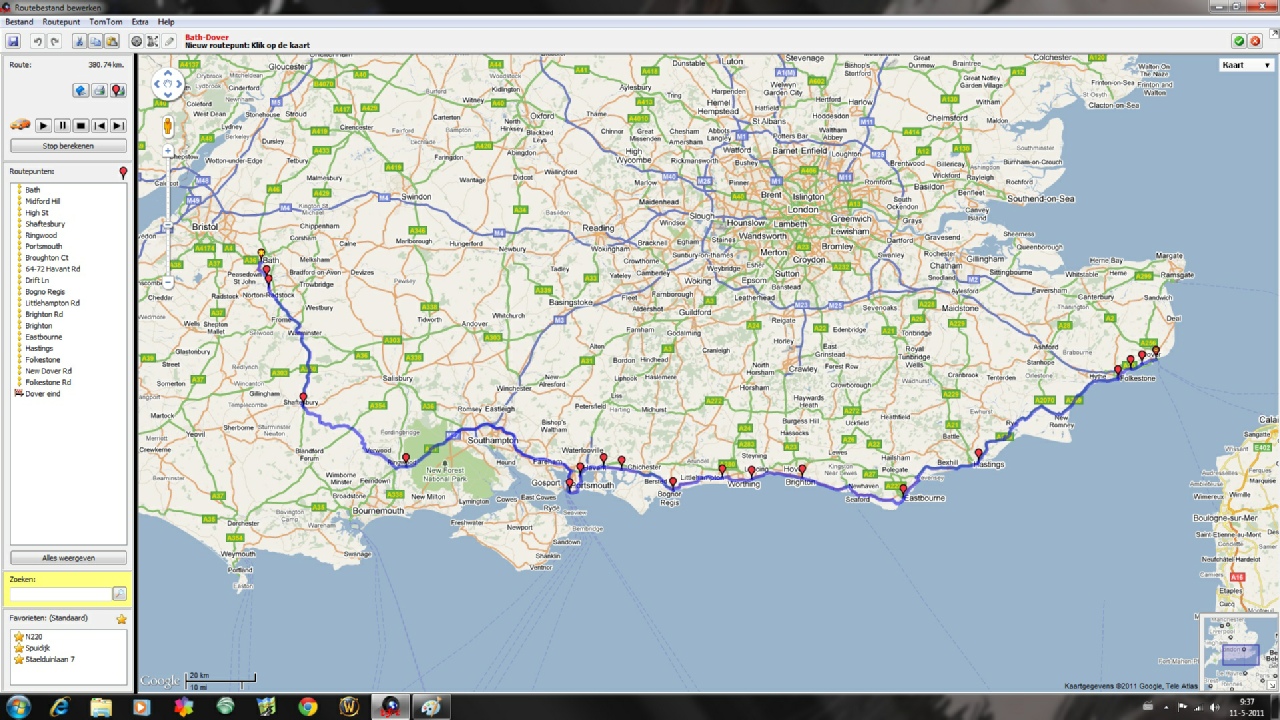Select Littlehampton Rd in the route list
This screenshot has height=720, width=1280.
pos(52,303)
